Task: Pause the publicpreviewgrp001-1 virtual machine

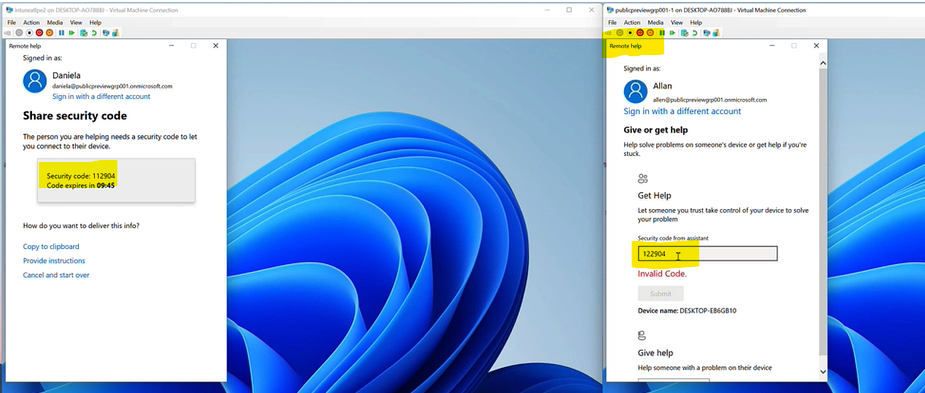Action: point(662,32)
